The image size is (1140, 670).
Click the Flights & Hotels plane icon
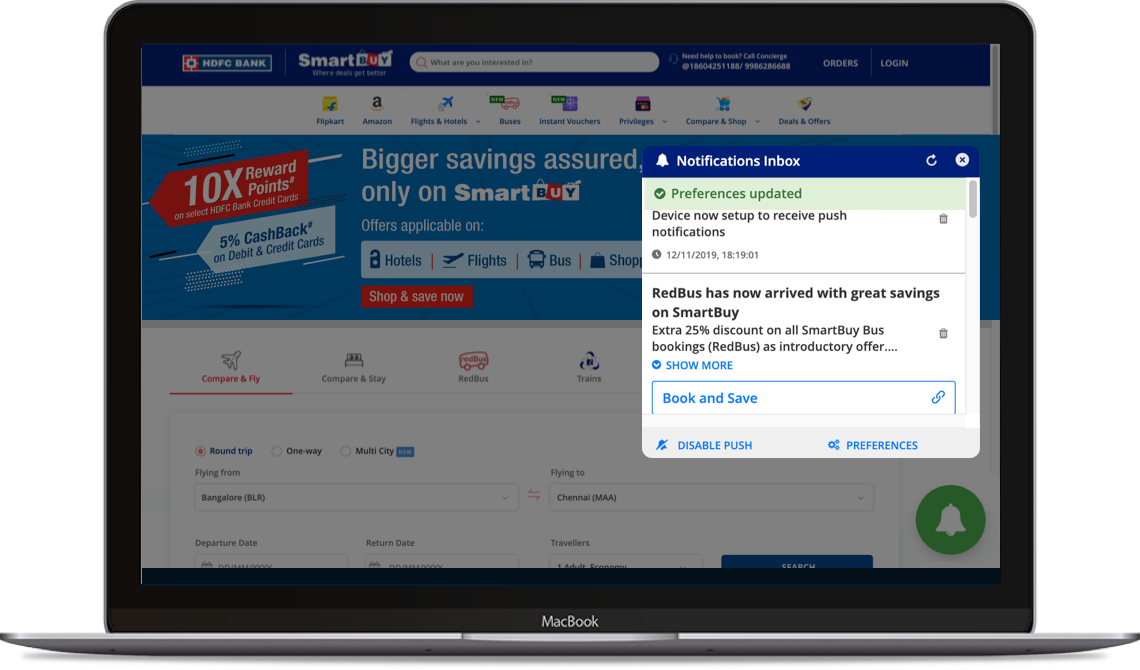[x=446, y=103]
